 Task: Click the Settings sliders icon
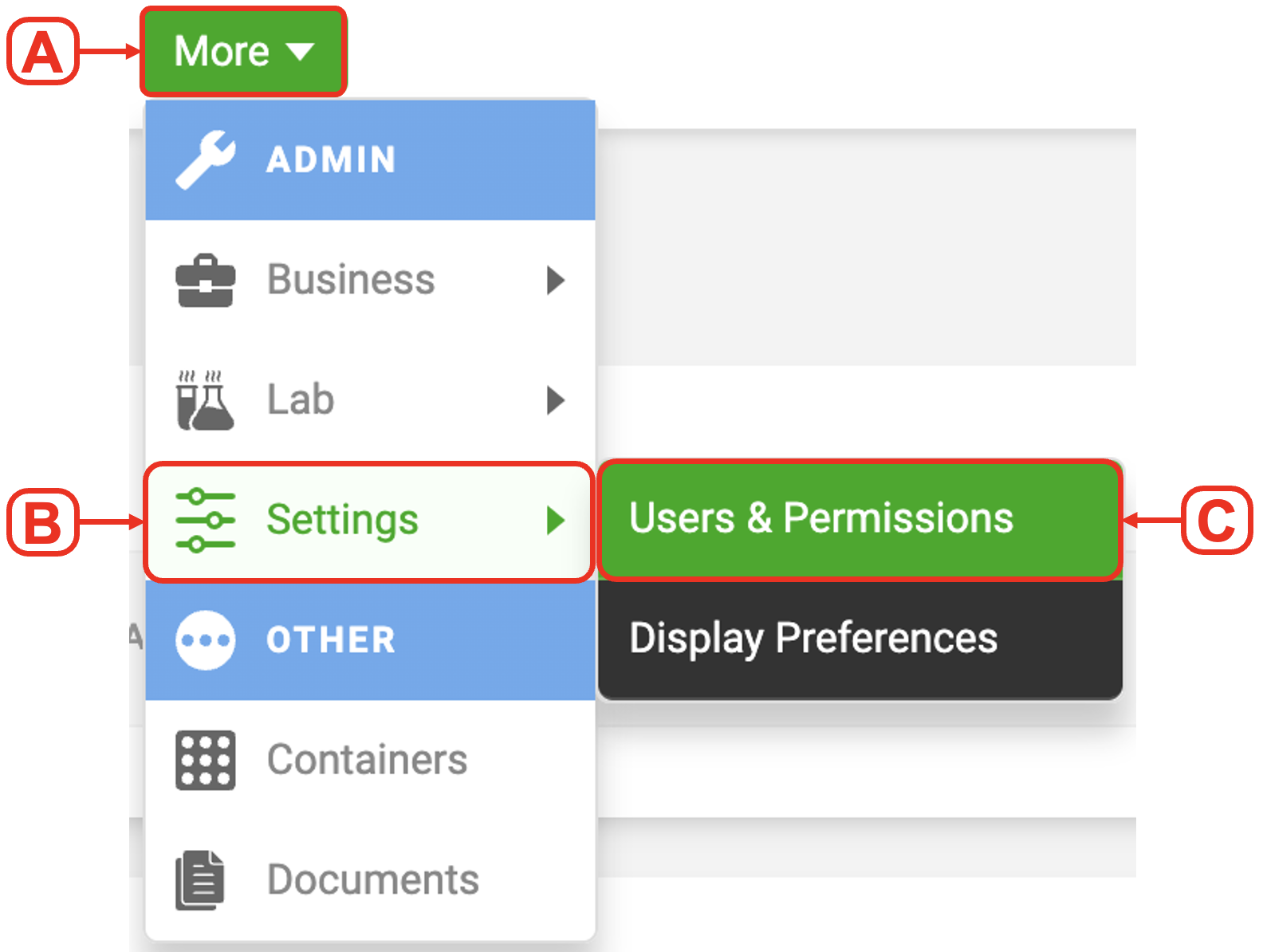point(206,521)
